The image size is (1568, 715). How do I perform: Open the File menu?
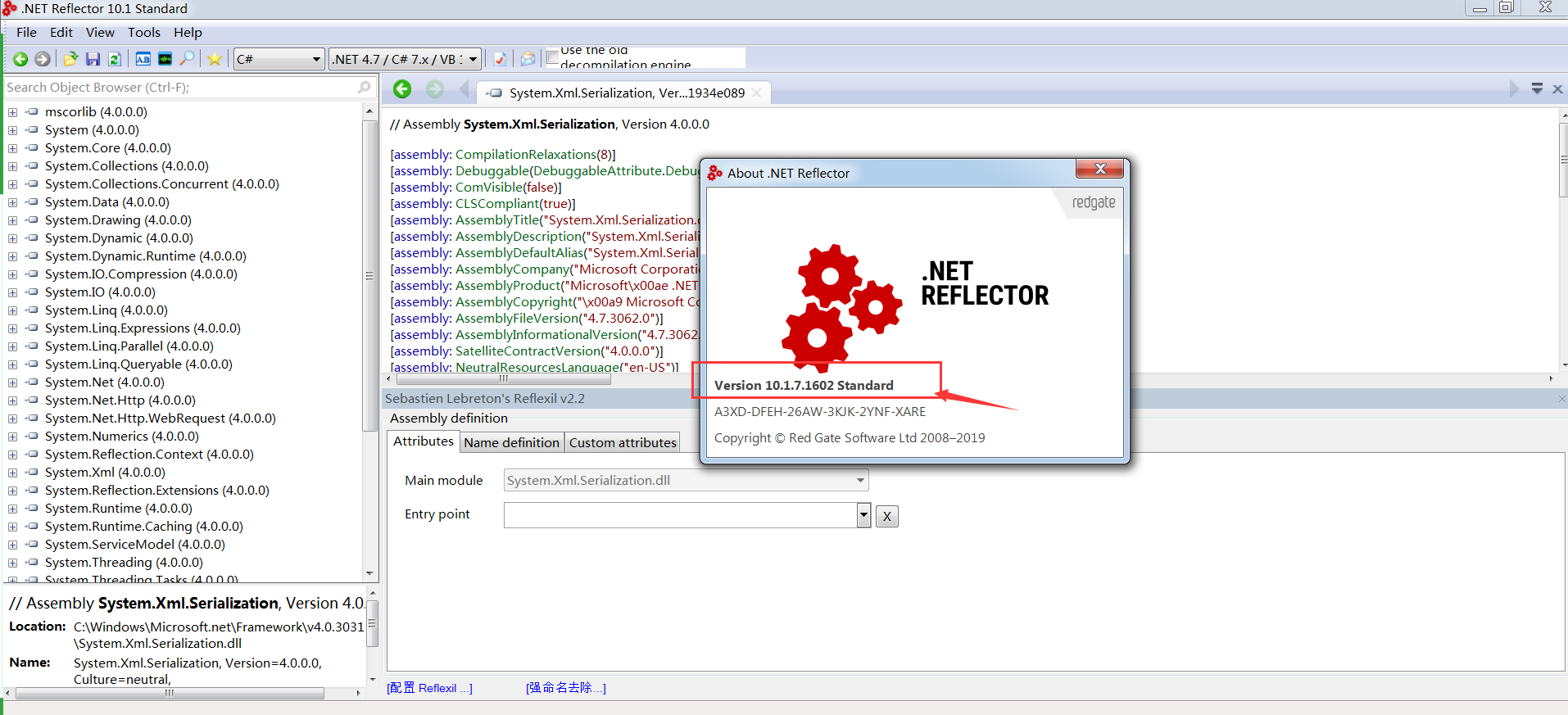pos(26,33)
